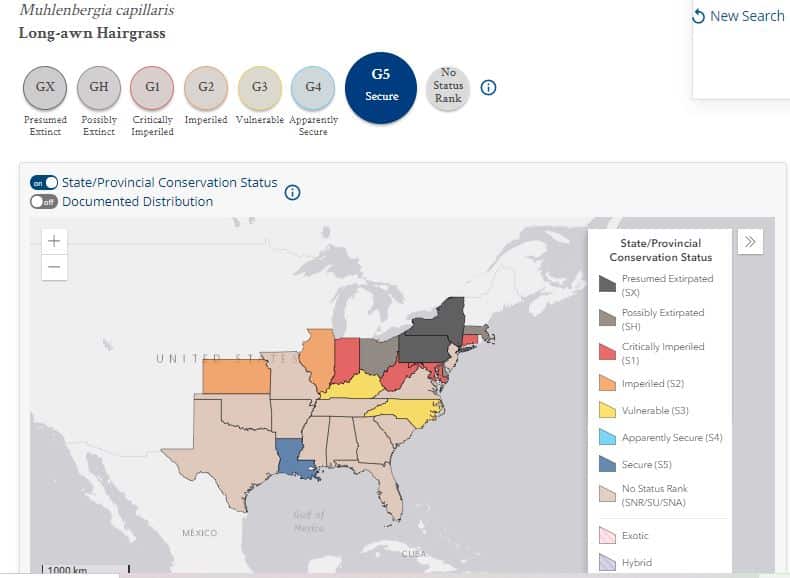Click the No Status Rank legend swatch

607,494
